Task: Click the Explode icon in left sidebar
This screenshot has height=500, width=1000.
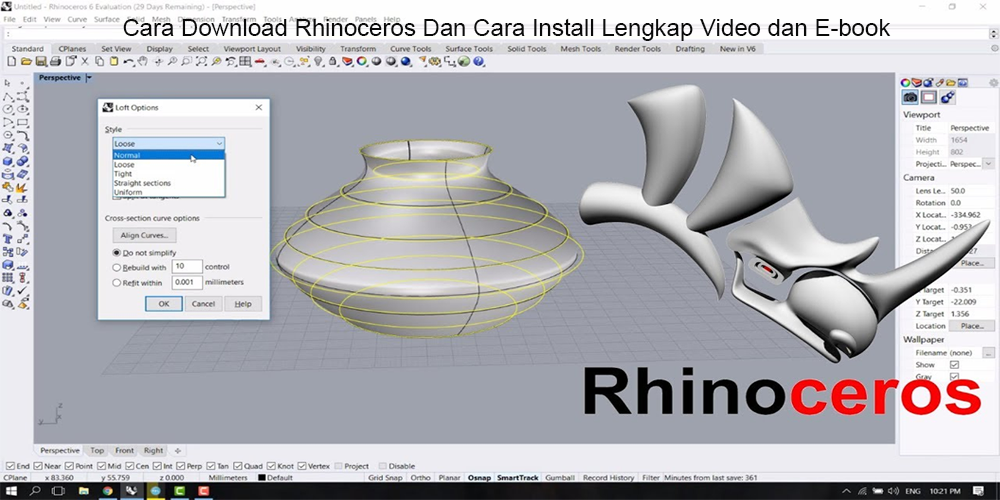Action: pyautogui.click(x=22, y=188)
